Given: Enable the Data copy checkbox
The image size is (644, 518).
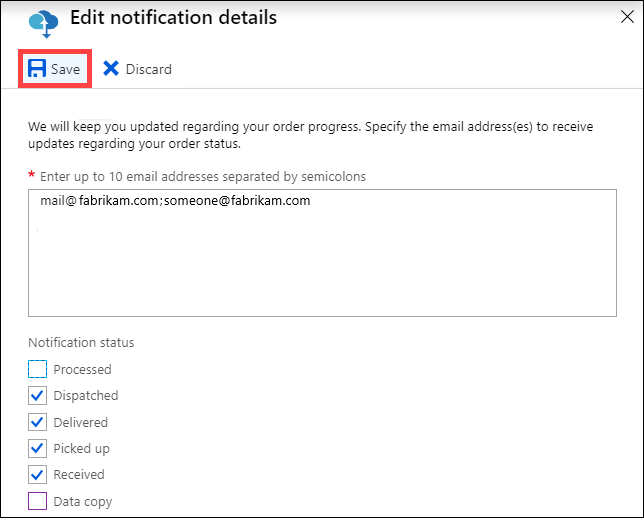Looking at the screenshot, I should coord(37,501).
